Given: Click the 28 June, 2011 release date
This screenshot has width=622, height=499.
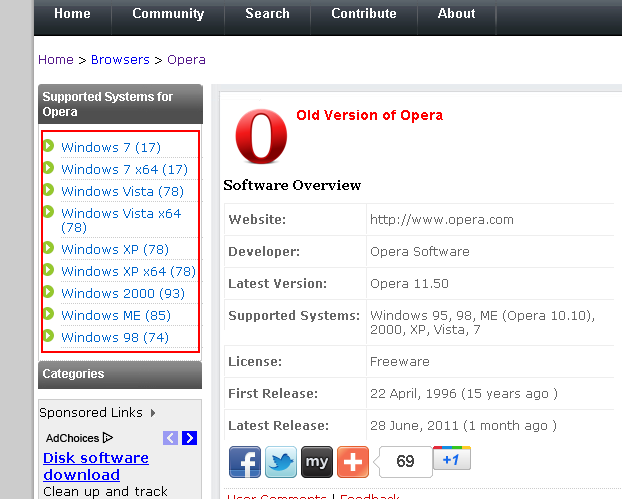Looking at the screenshot, I should [463, 426].
